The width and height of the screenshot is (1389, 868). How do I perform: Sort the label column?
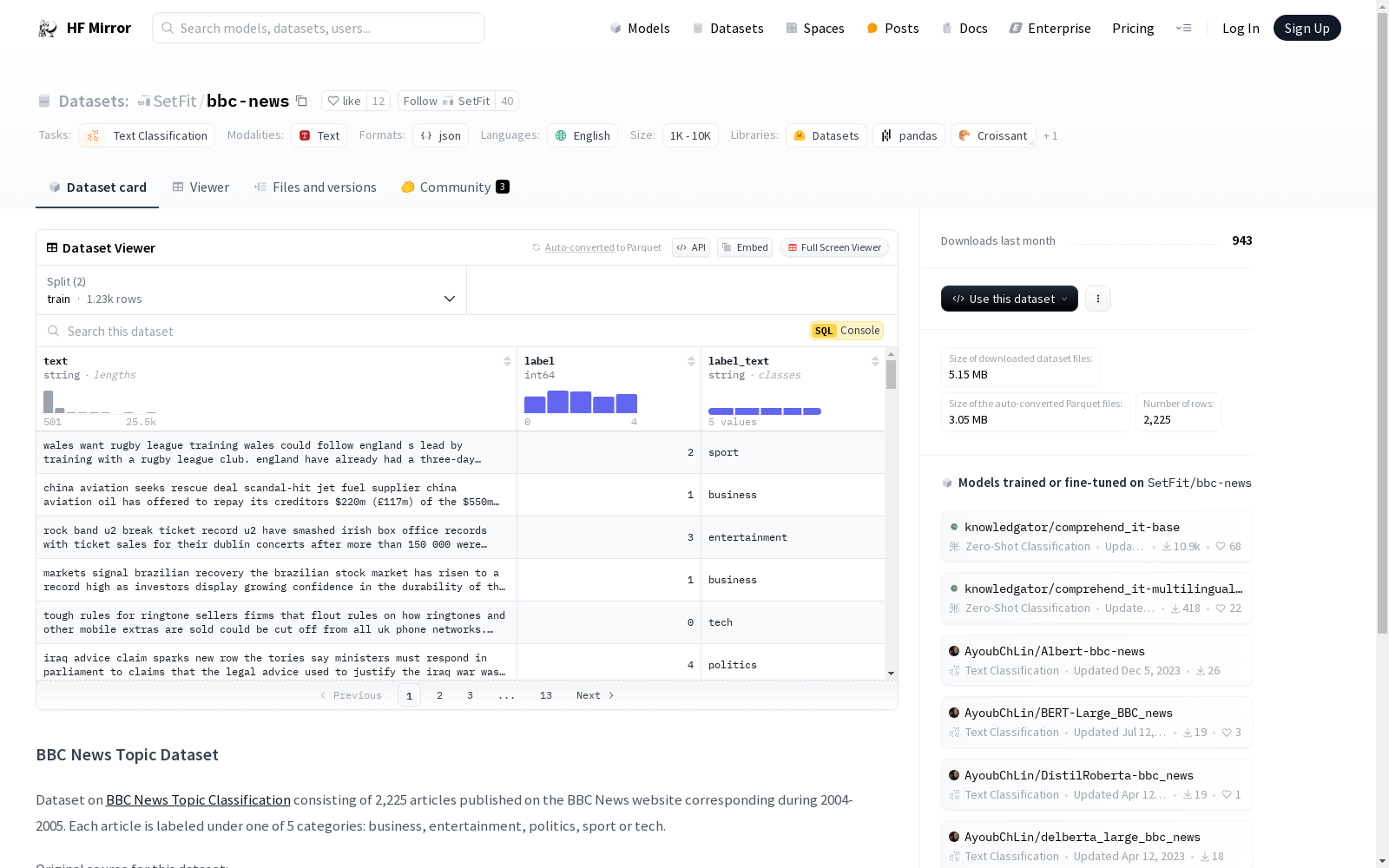point(691,361)
